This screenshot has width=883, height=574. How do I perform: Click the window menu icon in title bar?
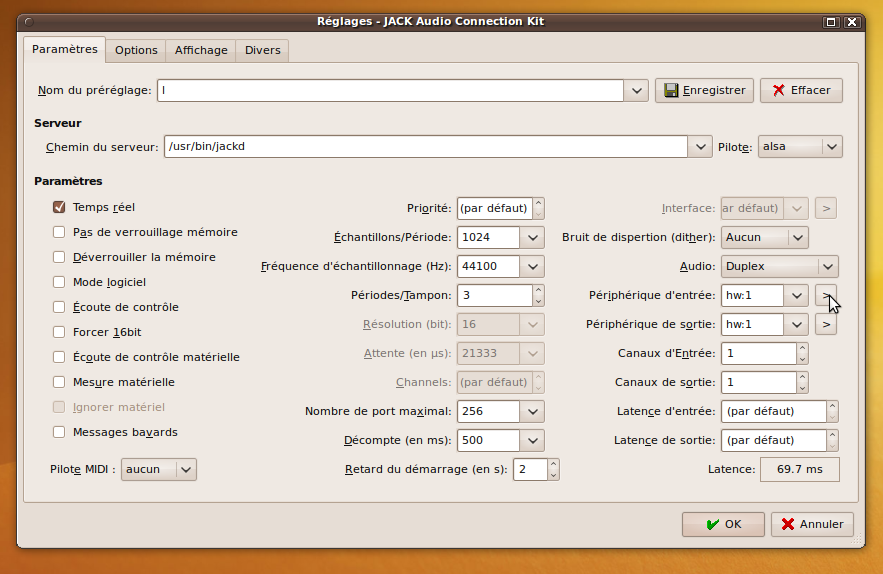click(x=28, y=21)
